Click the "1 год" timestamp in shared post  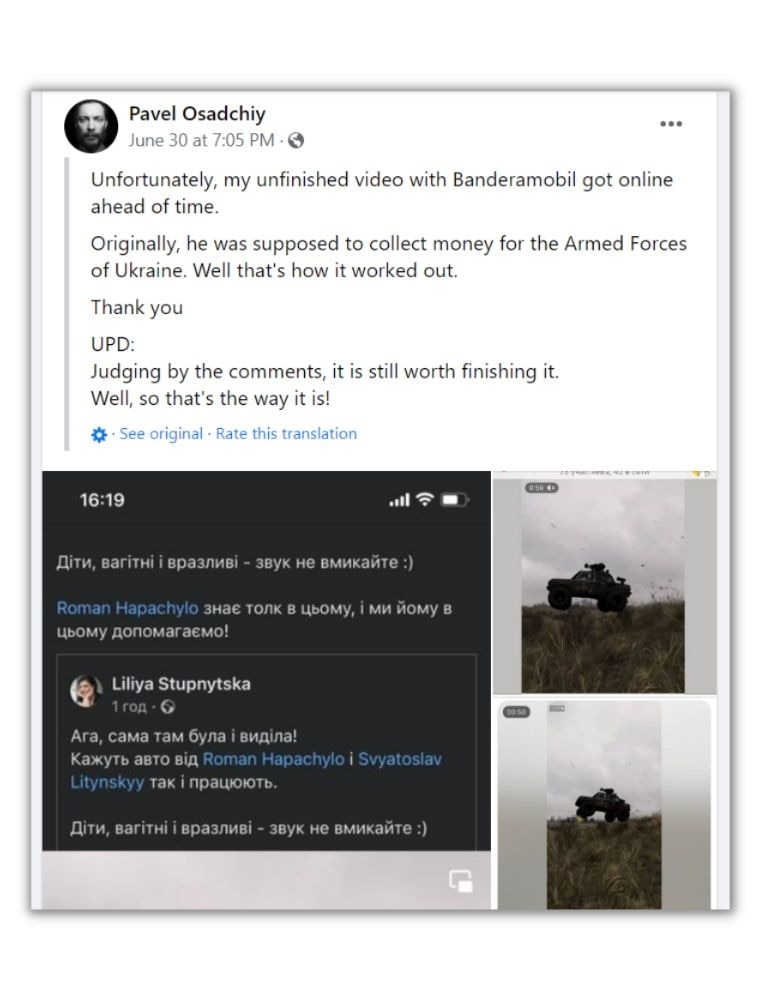click(x=129, y=707)
